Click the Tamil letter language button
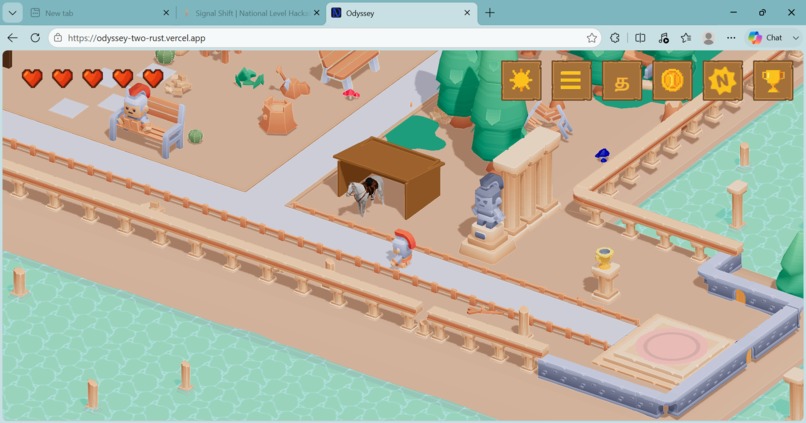Screen dimensions: 806x423 pos(622,81)
